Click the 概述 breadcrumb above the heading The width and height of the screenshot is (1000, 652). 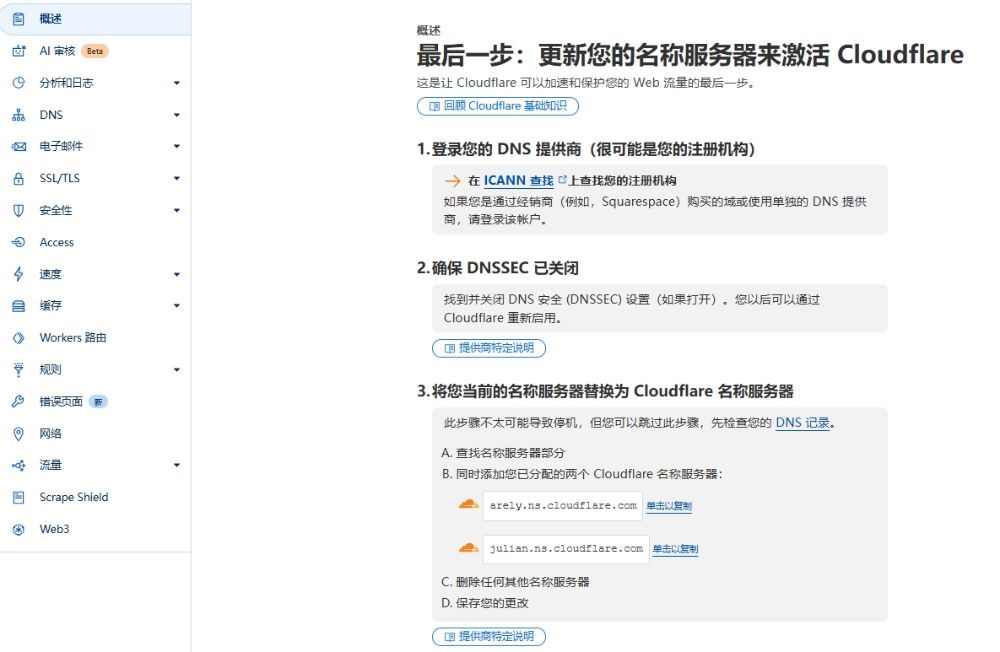tap(428, 30)
